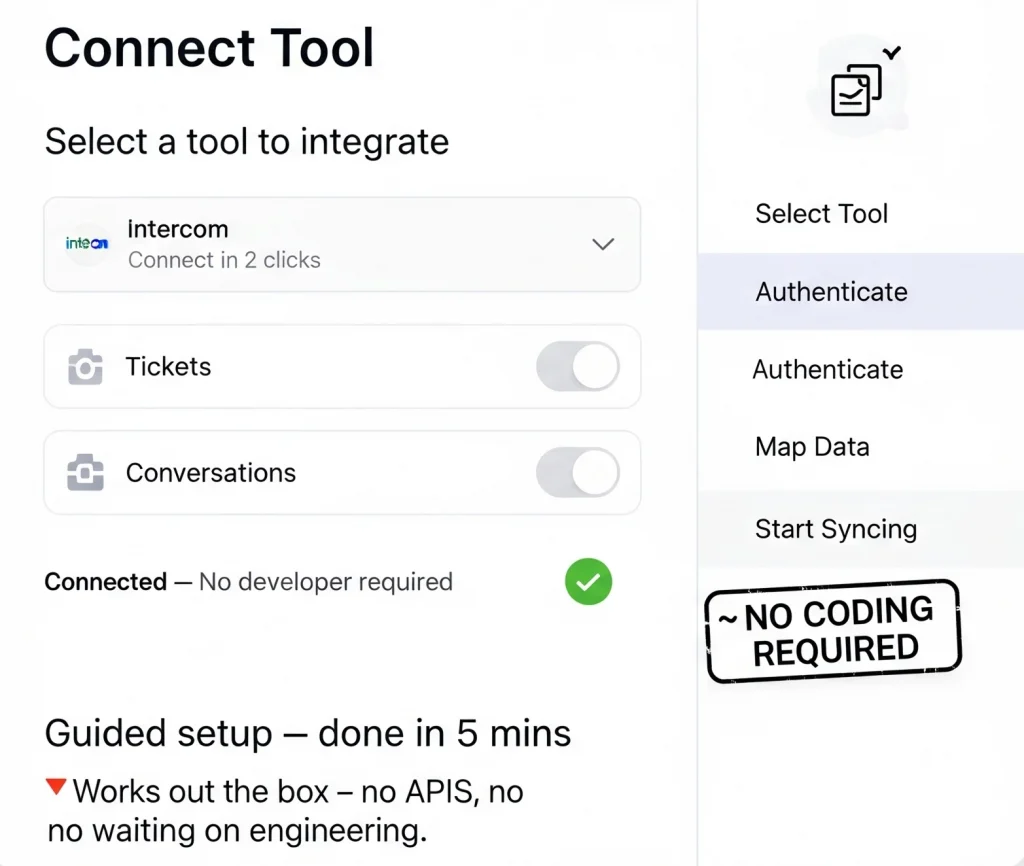Click the Intercom logo icon
Screen dimensions: 1024x866
(x=87, y=244)
